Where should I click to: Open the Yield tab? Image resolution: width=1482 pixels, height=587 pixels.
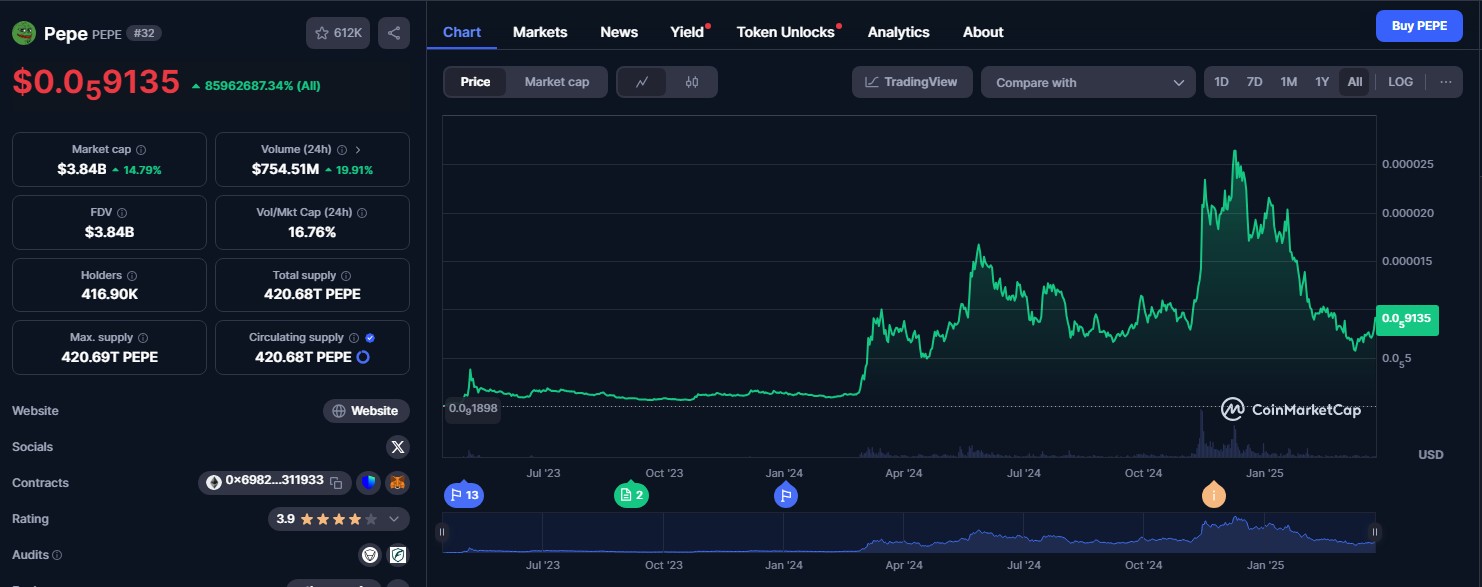click(x=687, y=32)
